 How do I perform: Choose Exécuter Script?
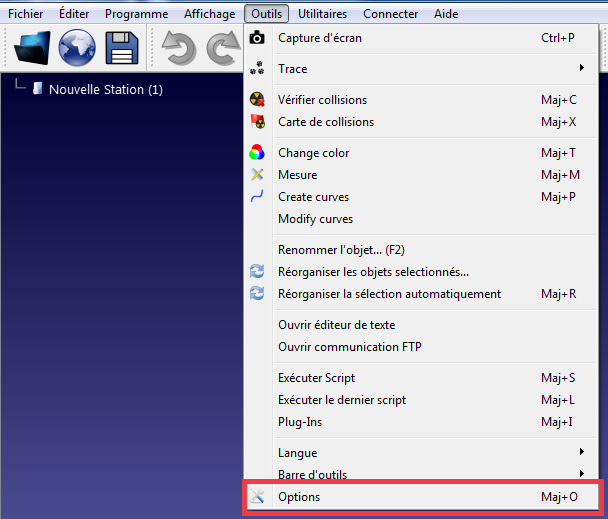point(421,378)
